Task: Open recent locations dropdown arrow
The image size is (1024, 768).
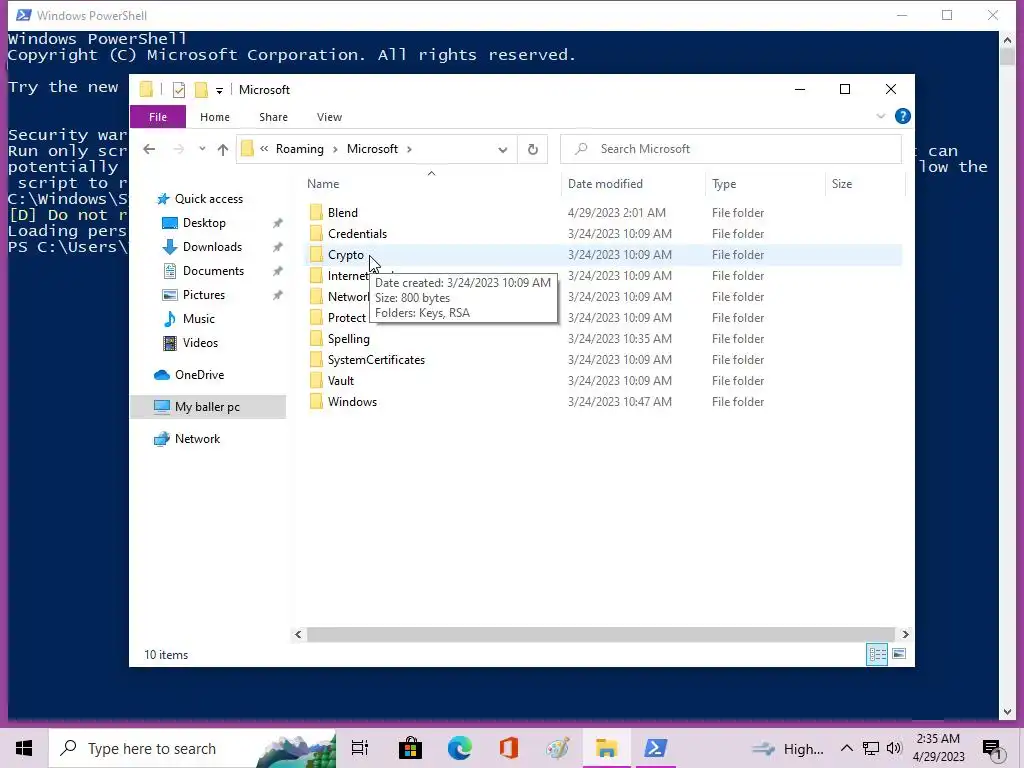Action: click(x=202, y=149)
